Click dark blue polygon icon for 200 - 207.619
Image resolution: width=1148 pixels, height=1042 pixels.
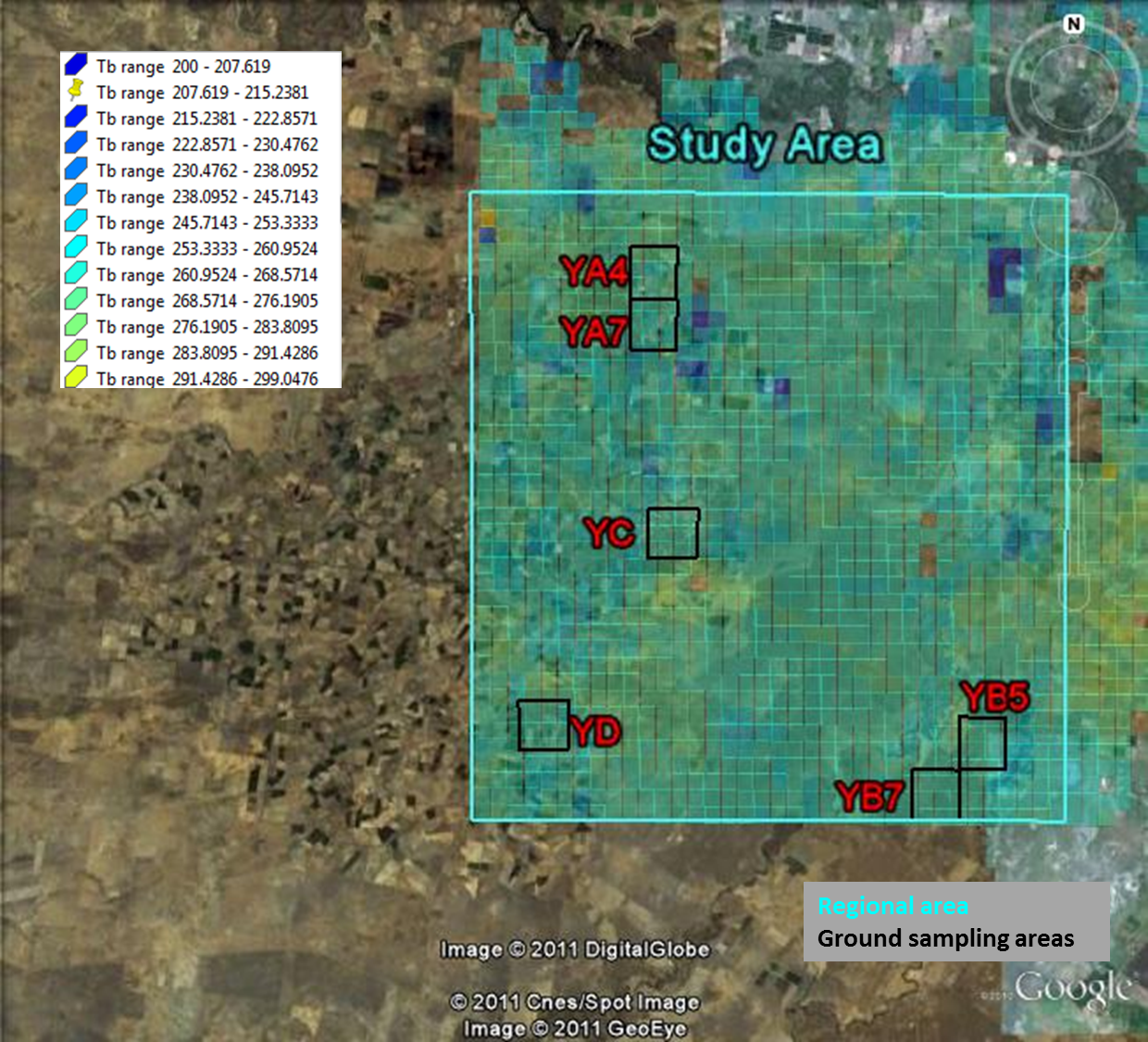tap(76, 66)
